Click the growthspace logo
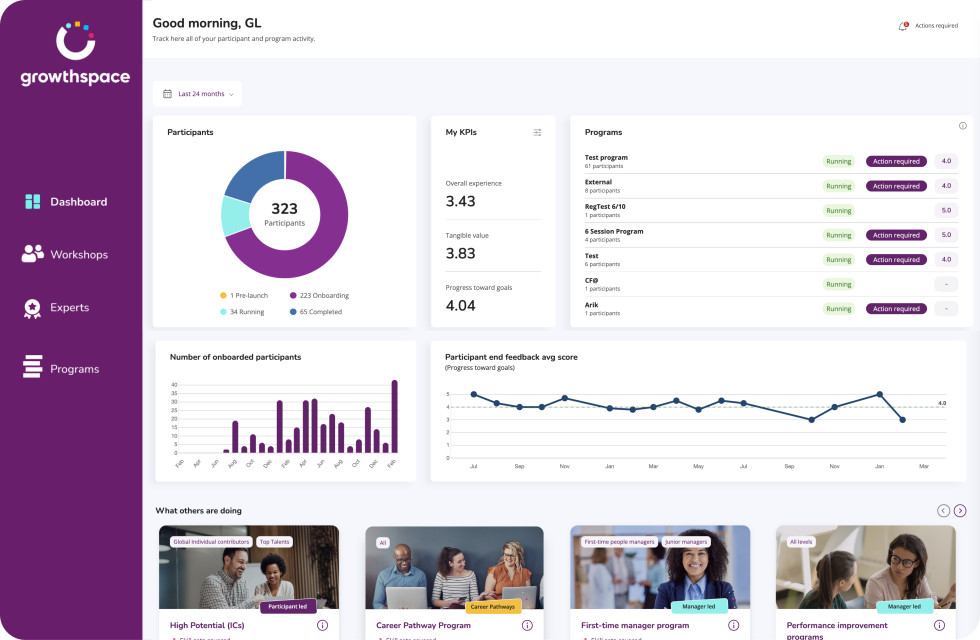The height and width of the screenshot is (640, 980). 77,55
